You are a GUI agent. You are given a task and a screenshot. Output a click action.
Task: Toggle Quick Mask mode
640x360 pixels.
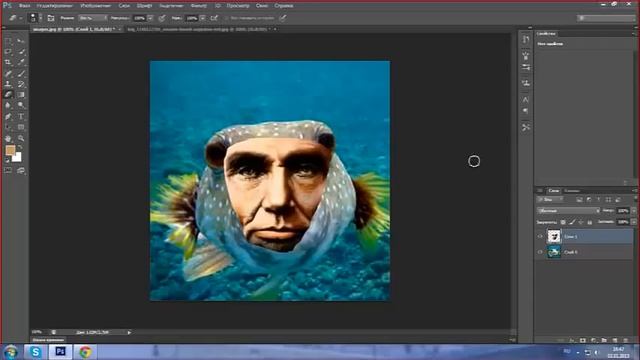tap(8, 171)
